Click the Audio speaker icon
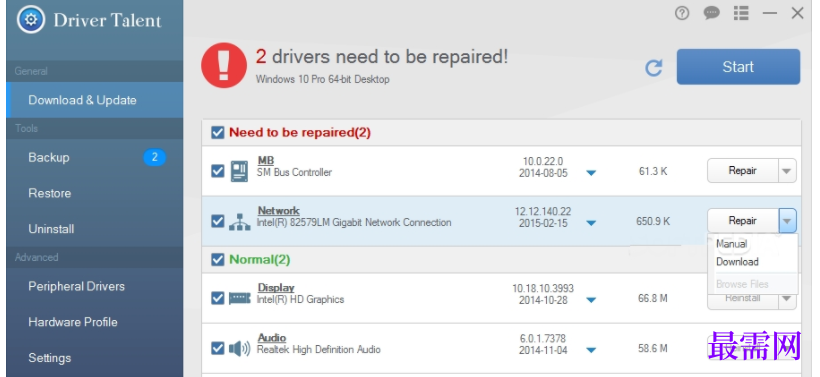 click(x=240, y=348)
